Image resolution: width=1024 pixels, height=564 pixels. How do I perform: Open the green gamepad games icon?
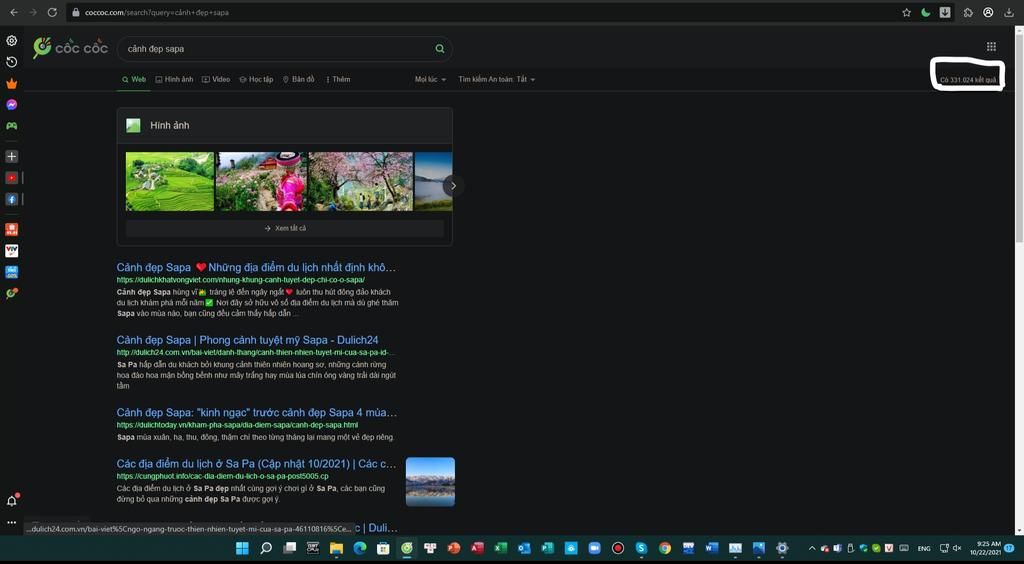[12, 126]
